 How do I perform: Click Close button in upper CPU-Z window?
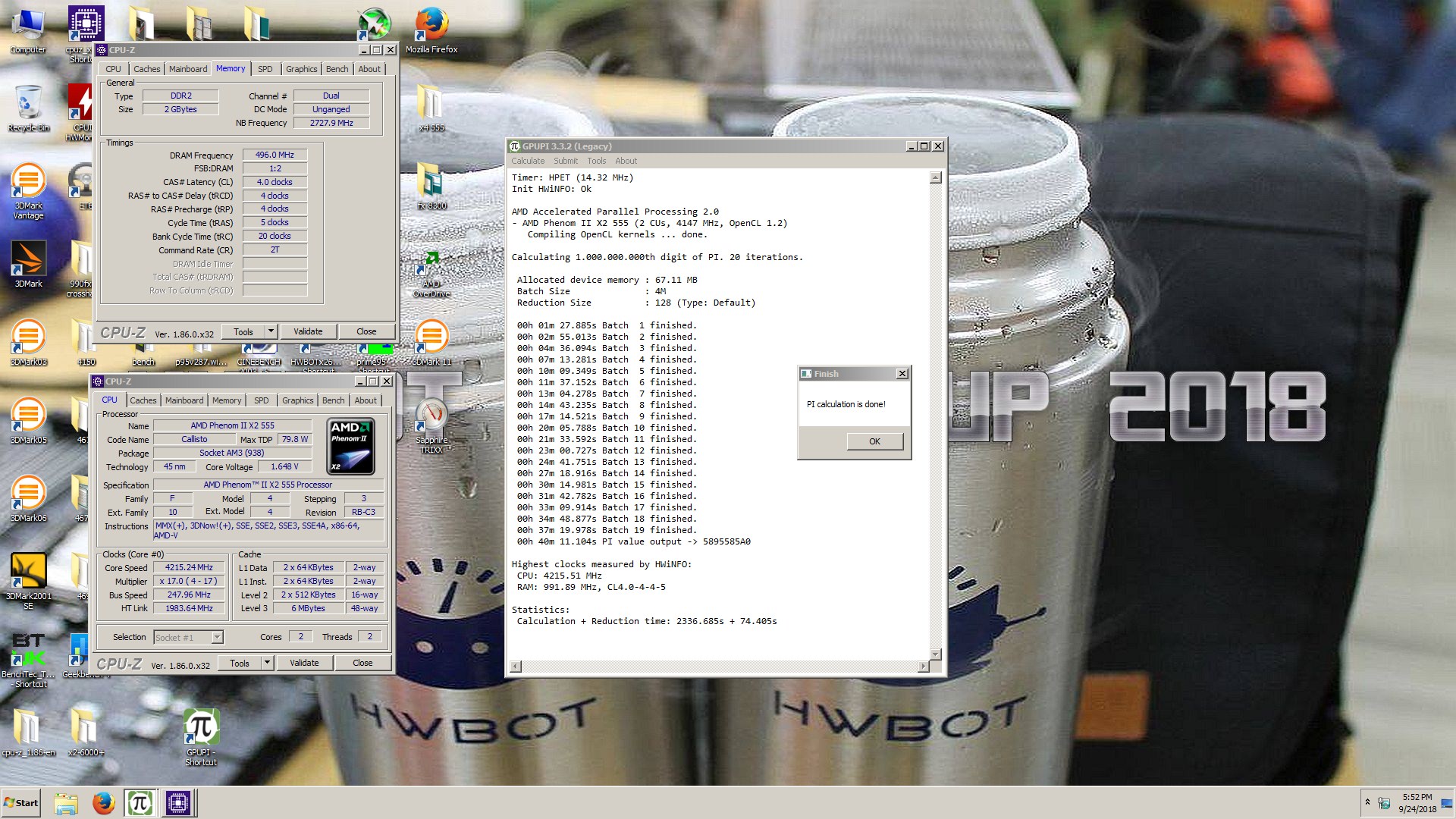coord(366,332)
